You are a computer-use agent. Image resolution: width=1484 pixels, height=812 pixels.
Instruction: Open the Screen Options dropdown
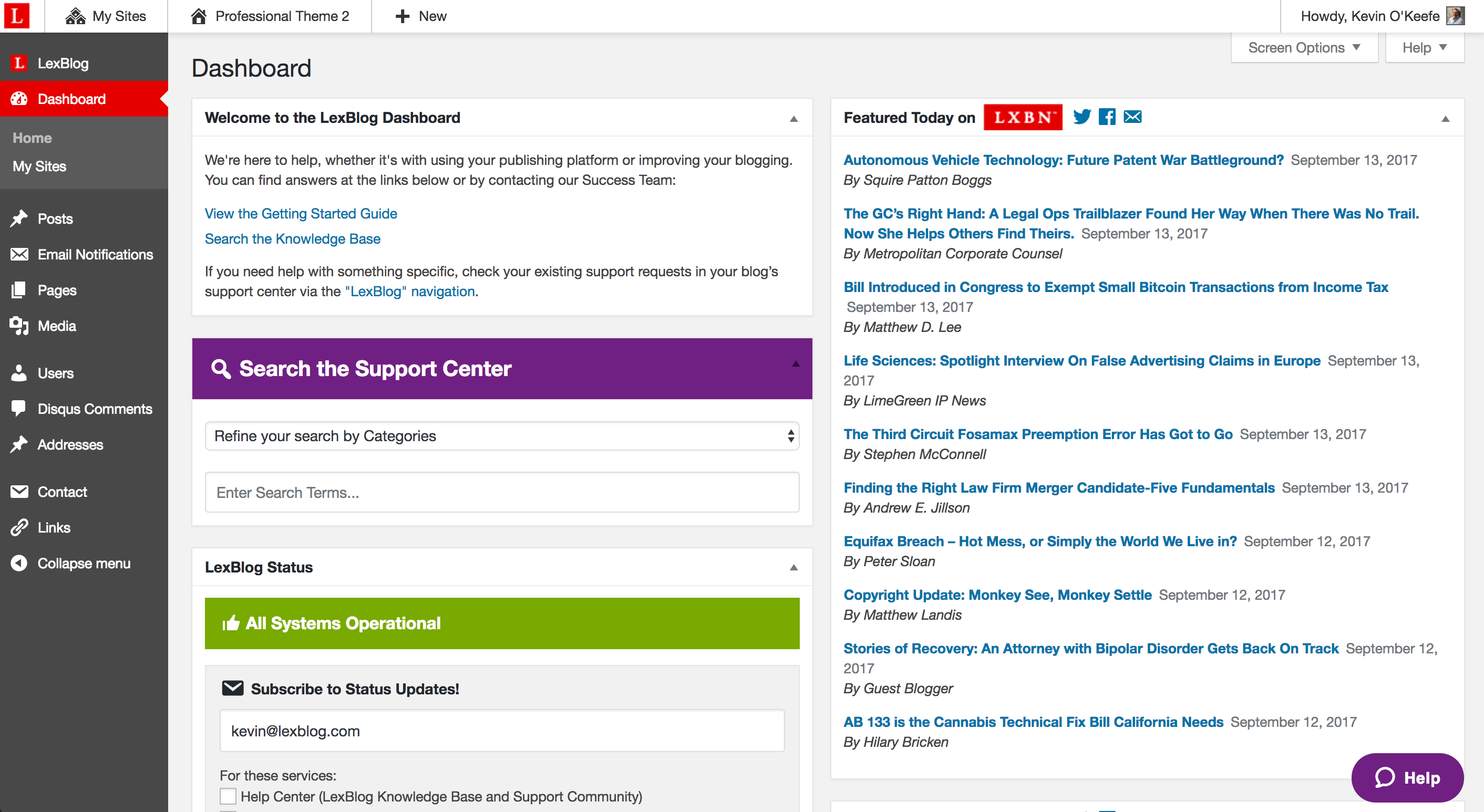(x=1304, y=48)
